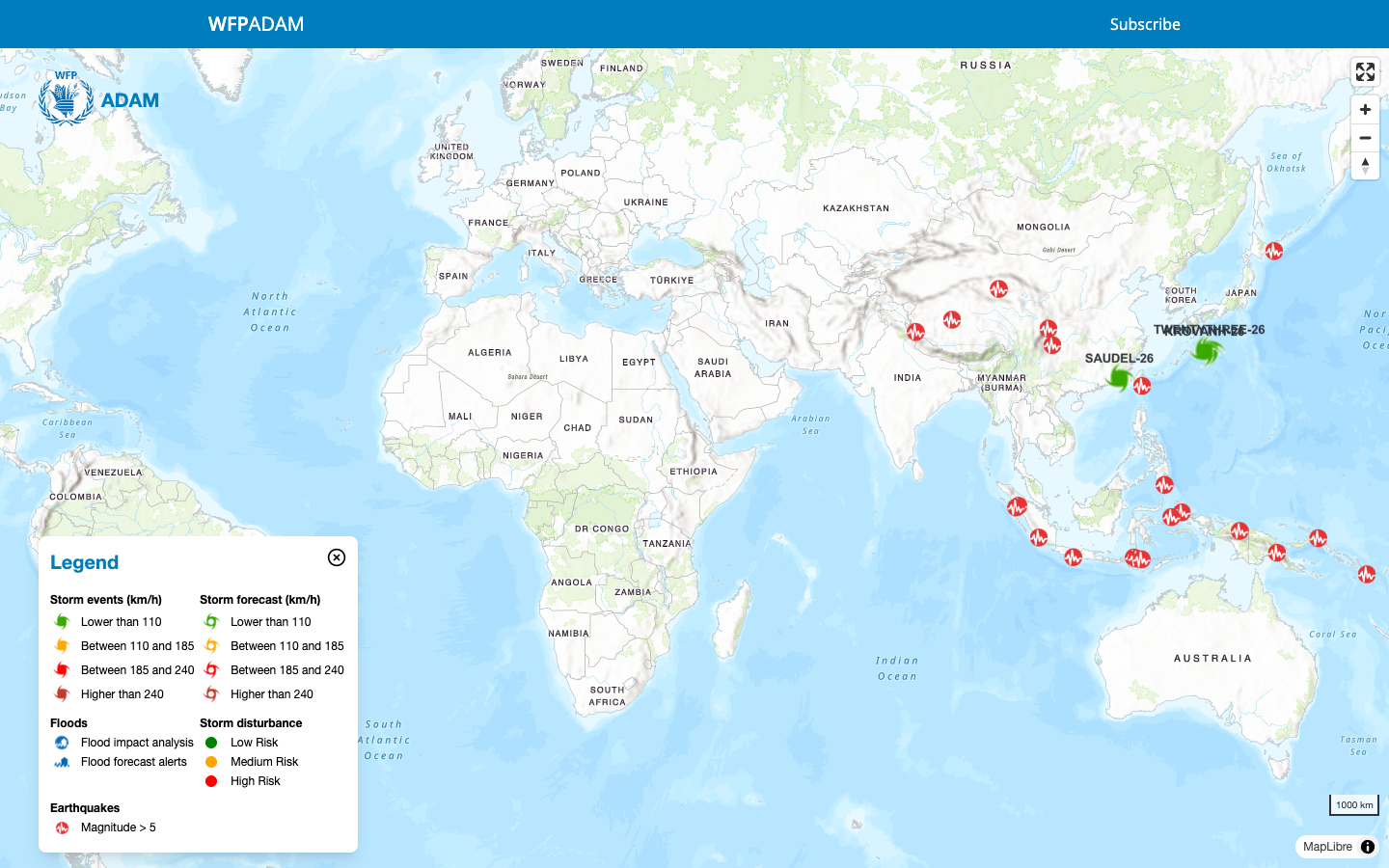Click the 'Medium Risk' legend label
This screenshot has width=1389, height=868.
click(264, 762)
